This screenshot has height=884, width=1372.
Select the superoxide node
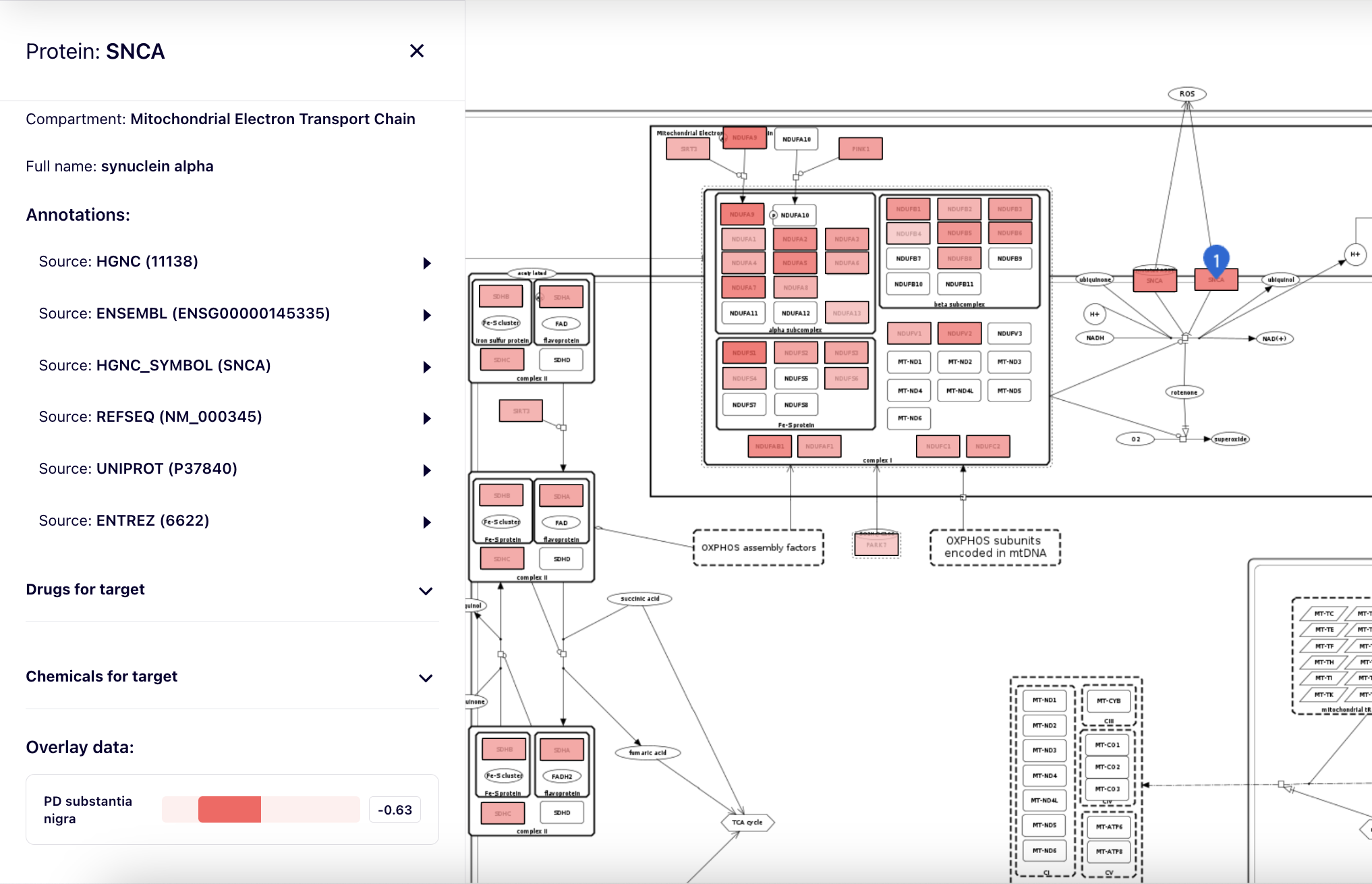(x=1230, y=439)
